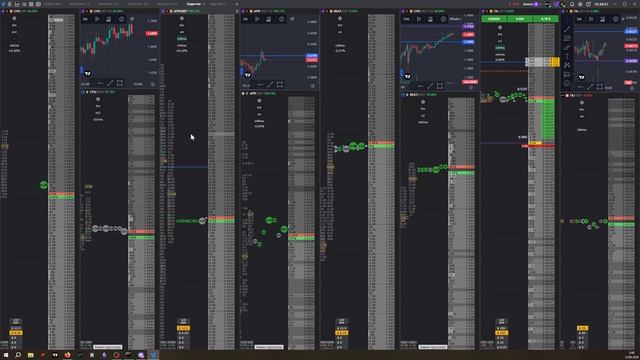Click the purple price label on the third chart axis
This screenshot has width=640, height=360.
click(468, 26)
